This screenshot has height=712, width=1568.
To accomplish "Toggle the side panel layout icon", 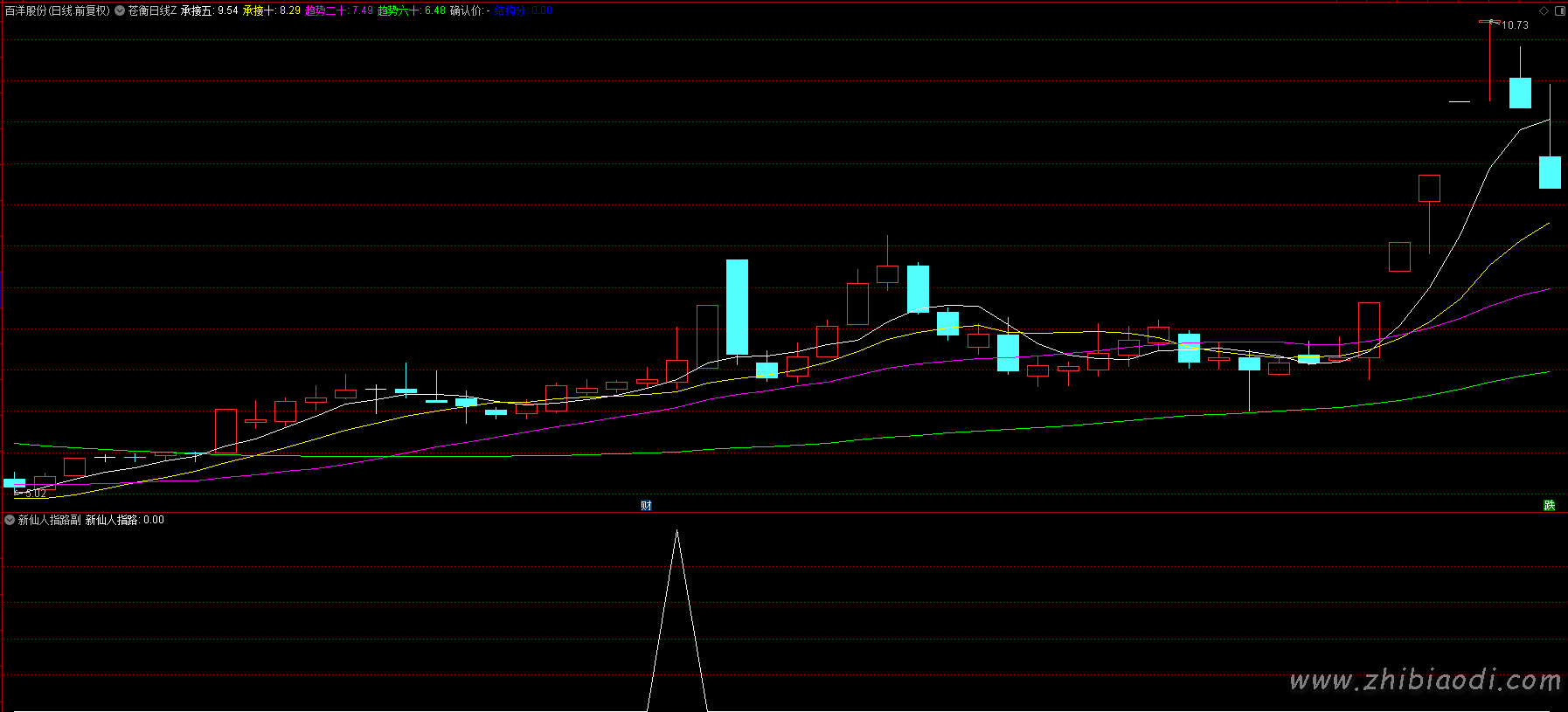I will (x=1560, y=11).
